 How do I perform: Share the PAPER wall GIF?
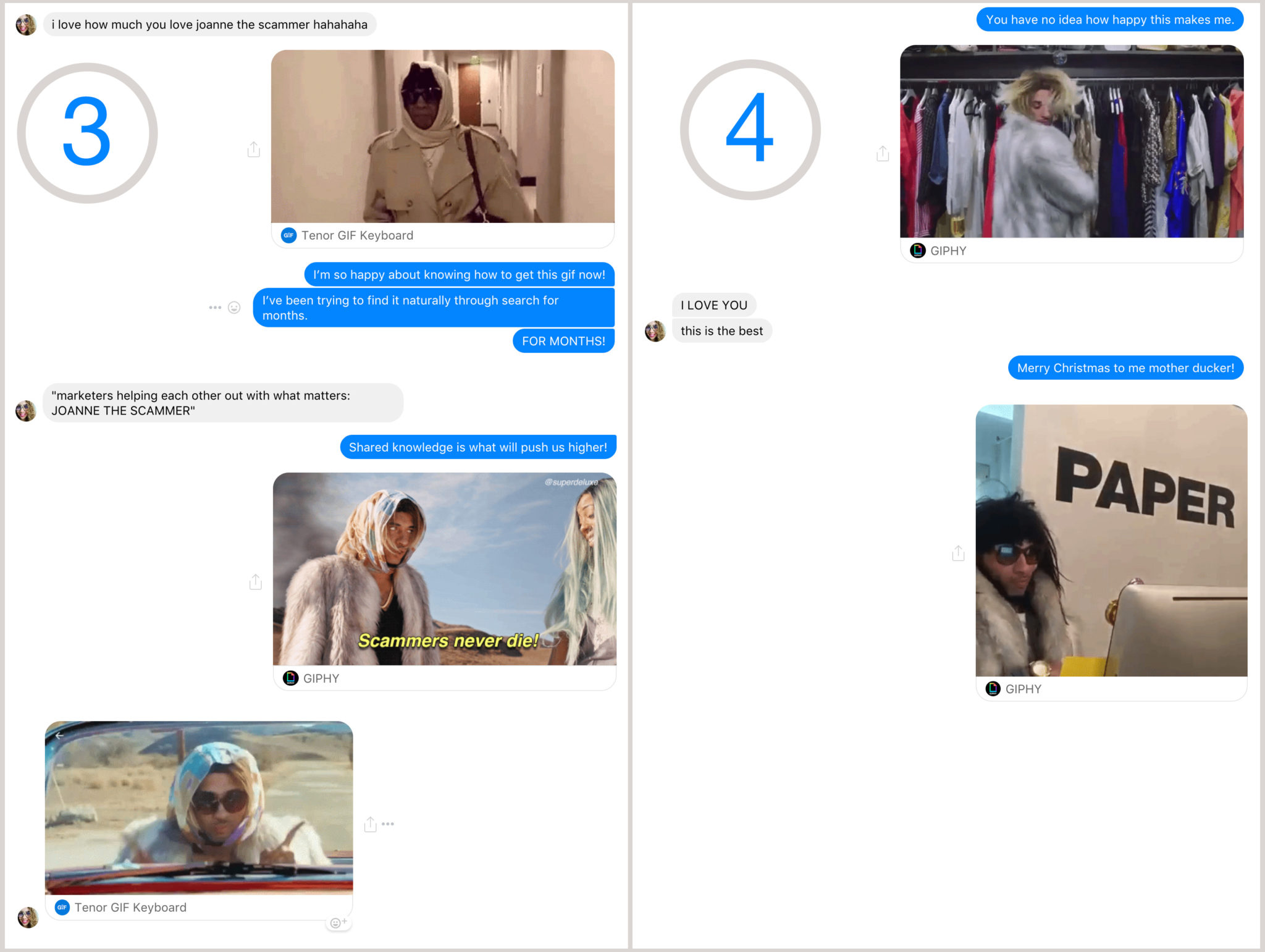[958, 553]
